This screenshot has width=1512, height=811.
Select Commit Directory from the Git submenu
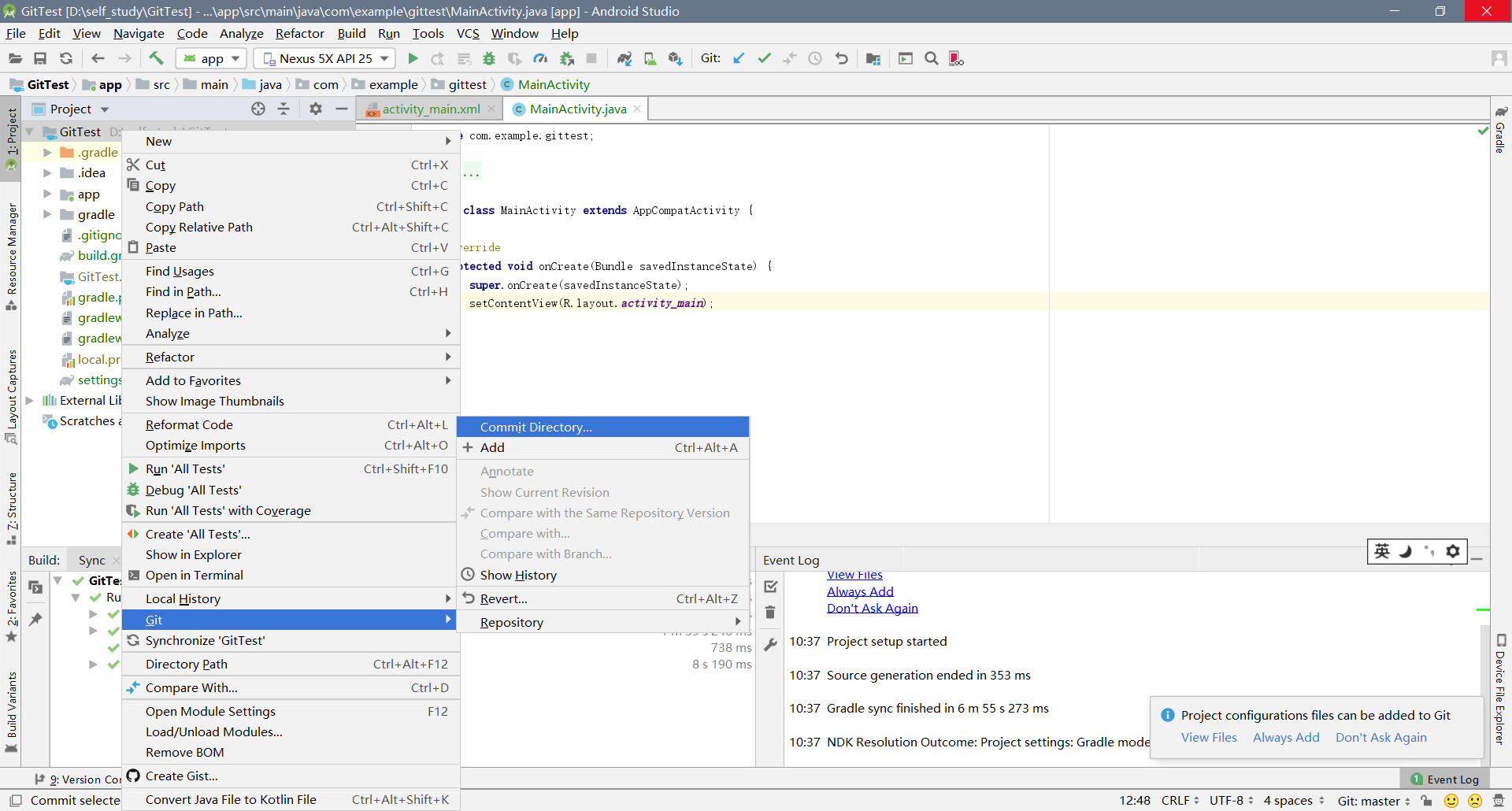pos(535,427)
